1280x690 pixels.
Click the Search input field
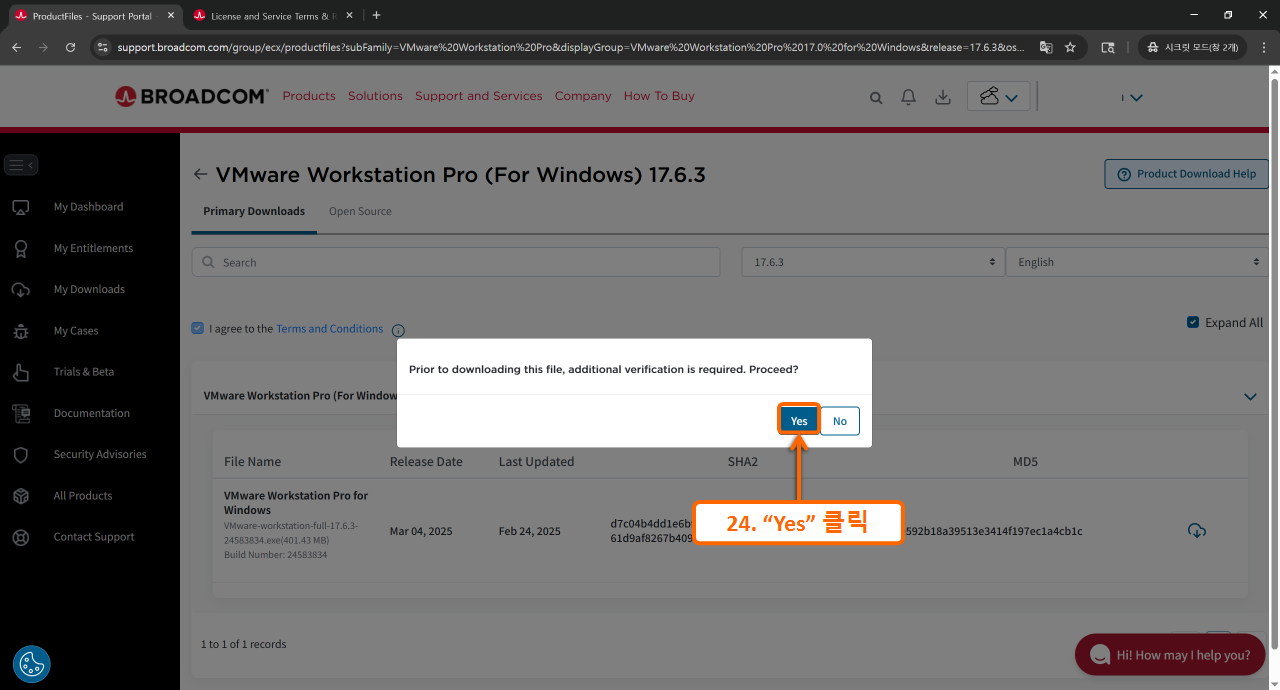456,262
